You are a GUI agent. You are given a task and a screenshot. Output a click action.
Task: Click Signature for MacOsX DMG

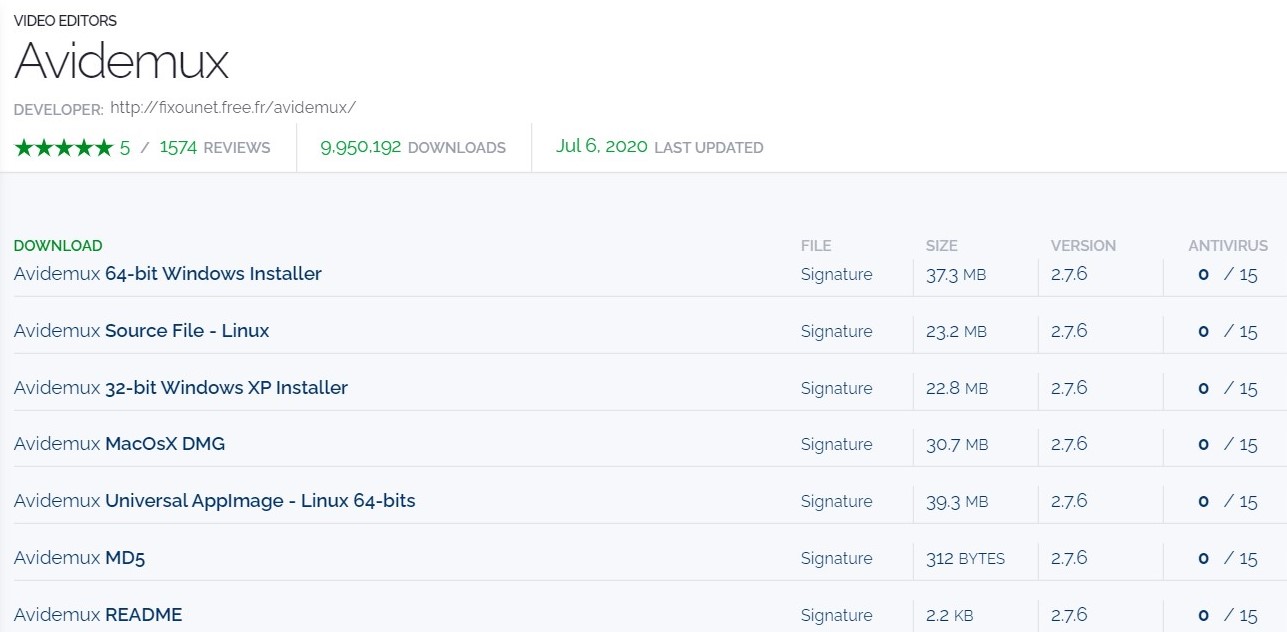tap(836, 445)
